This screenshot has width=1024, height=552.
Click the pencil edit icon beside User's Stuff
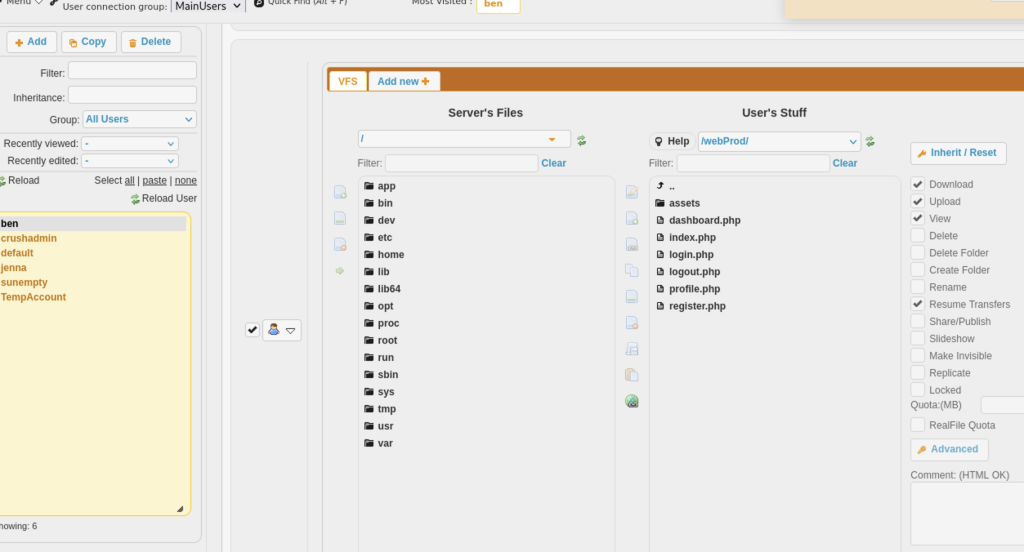(x=632, y=192)
